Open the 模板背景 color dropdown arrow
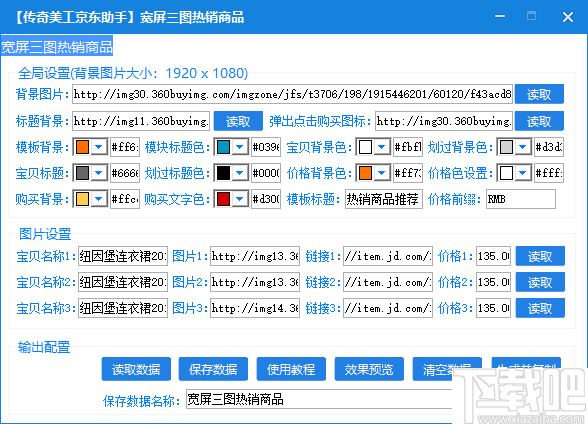This screenshot has width=588, height=424. (99, 147)
